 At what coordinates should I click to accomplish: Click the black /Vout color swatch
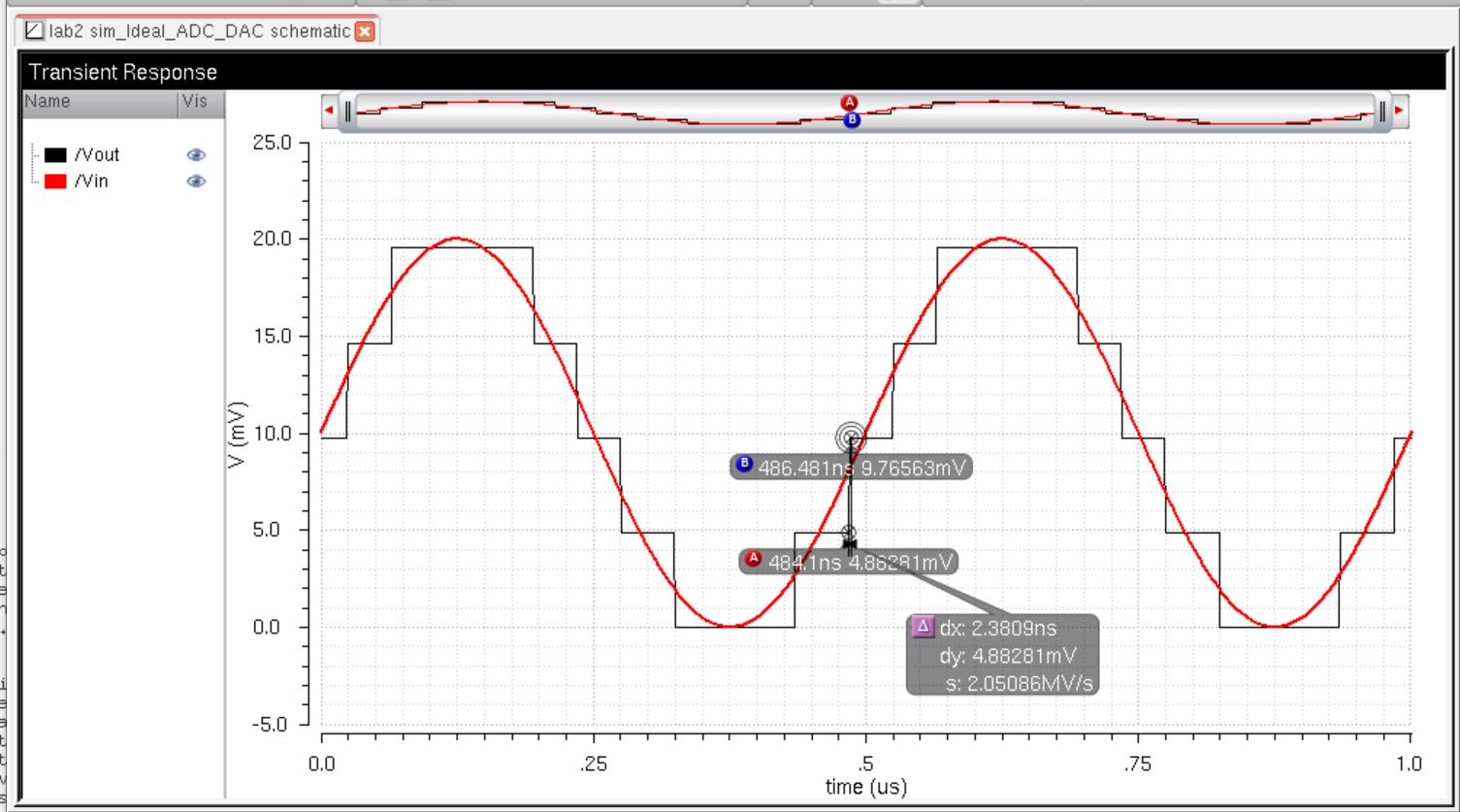pyautogui.click(x=56, y=155)
